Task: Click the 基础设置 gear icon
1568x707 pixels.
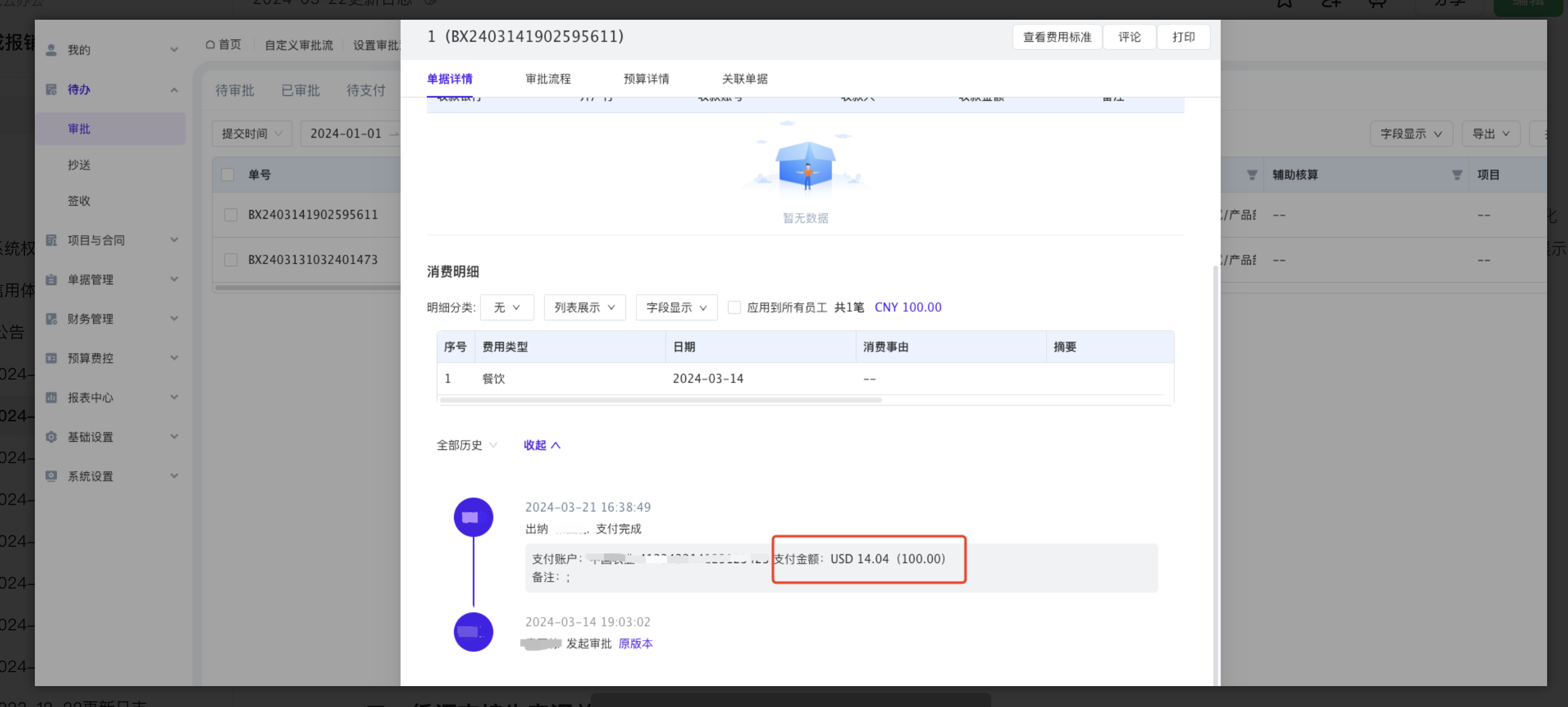Action: tap(52, 437)
